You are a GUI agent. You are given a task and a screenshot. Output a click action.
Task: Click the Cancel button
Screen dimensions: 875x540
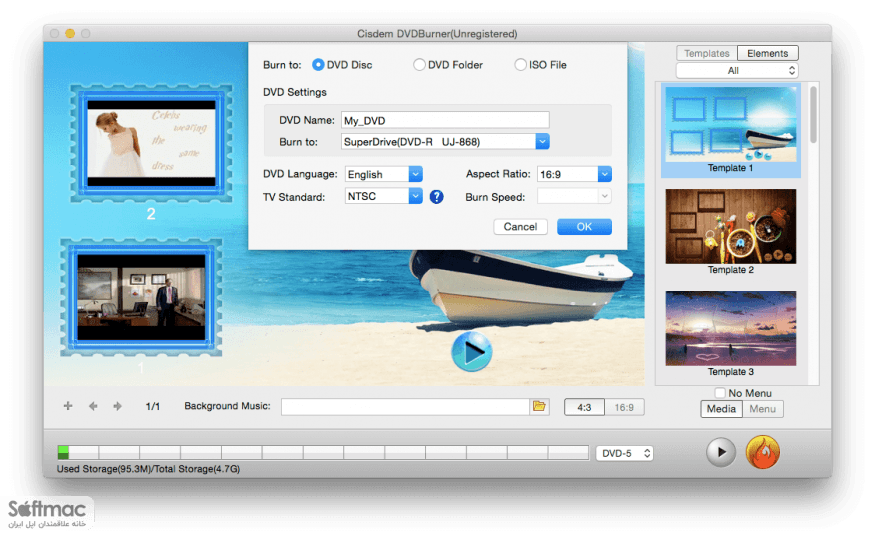coord(520,226)
